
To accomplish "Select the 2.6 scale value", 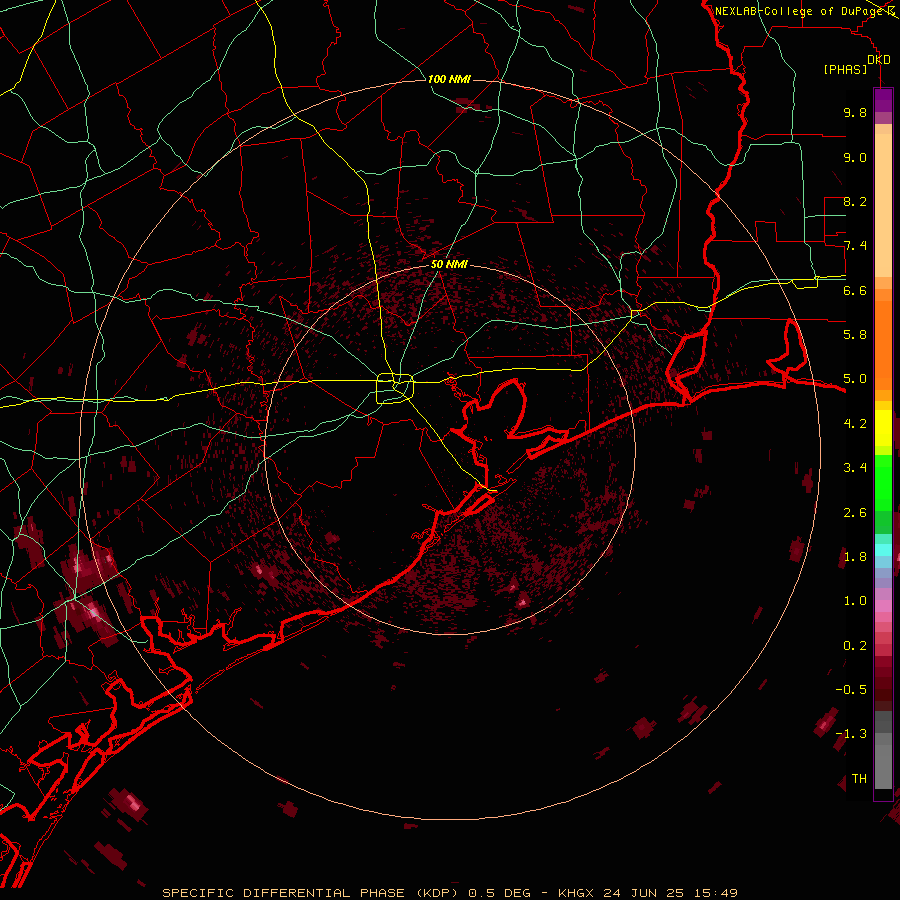I will [855, 513].
